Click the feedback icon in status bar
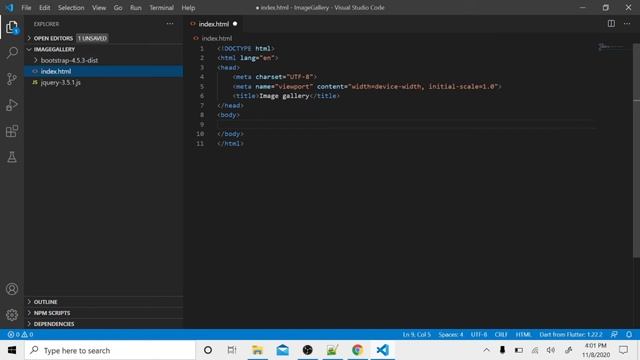 click(614, 334)
